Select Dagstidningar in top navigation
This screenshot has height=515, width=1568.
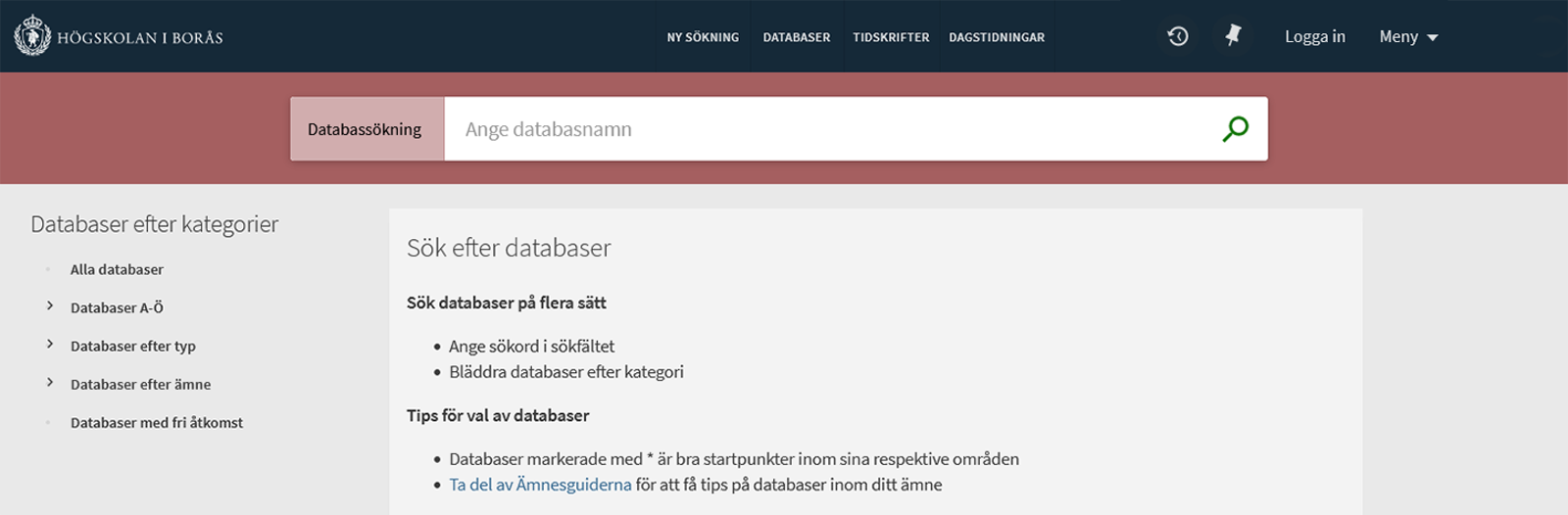(x=996, y=37)
